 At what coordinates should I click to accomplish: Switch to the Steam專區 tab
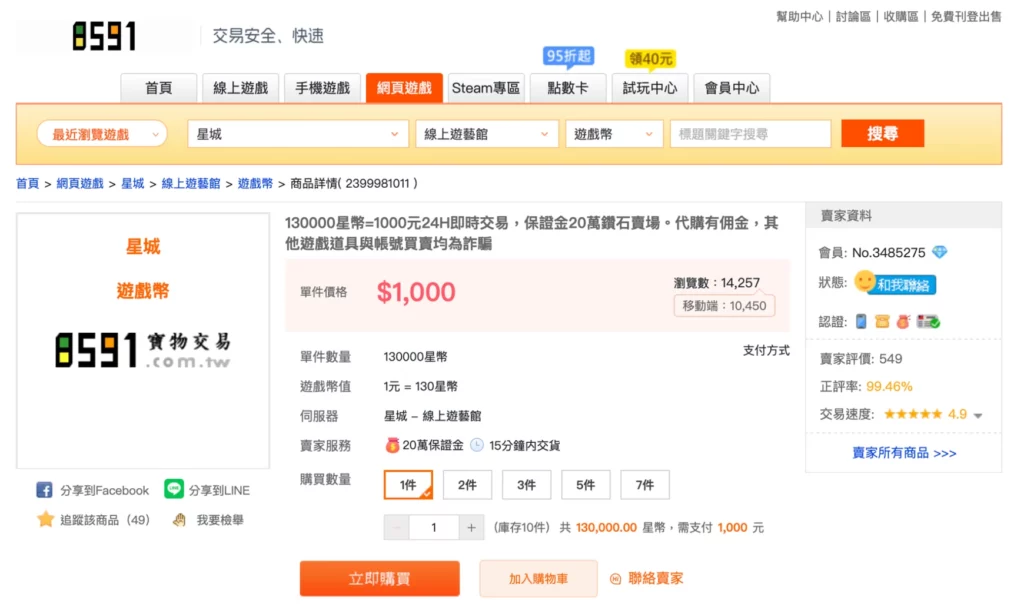click(x=485, y=88)
